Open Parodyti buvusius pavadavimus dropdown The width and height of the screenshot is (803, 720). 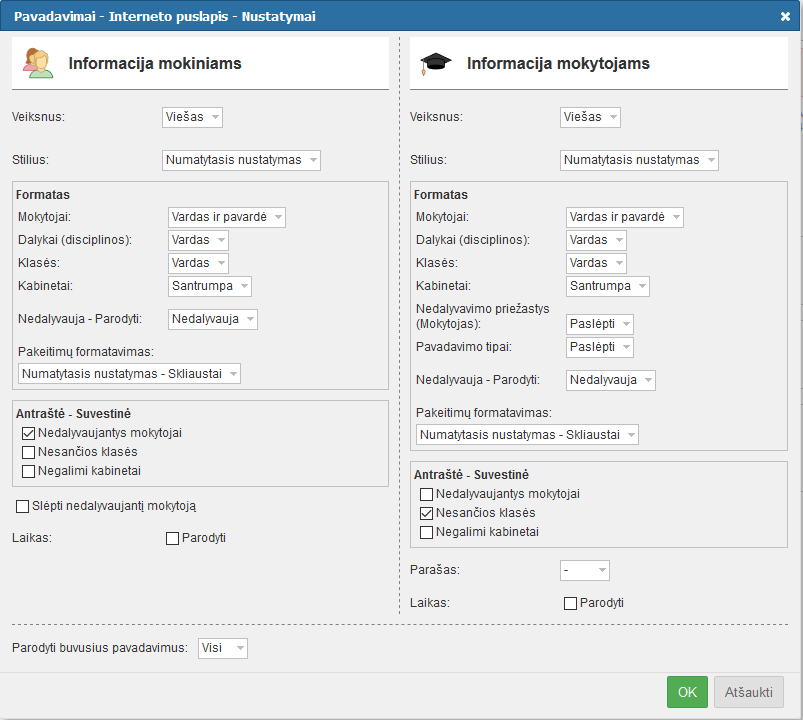point(222,648)
